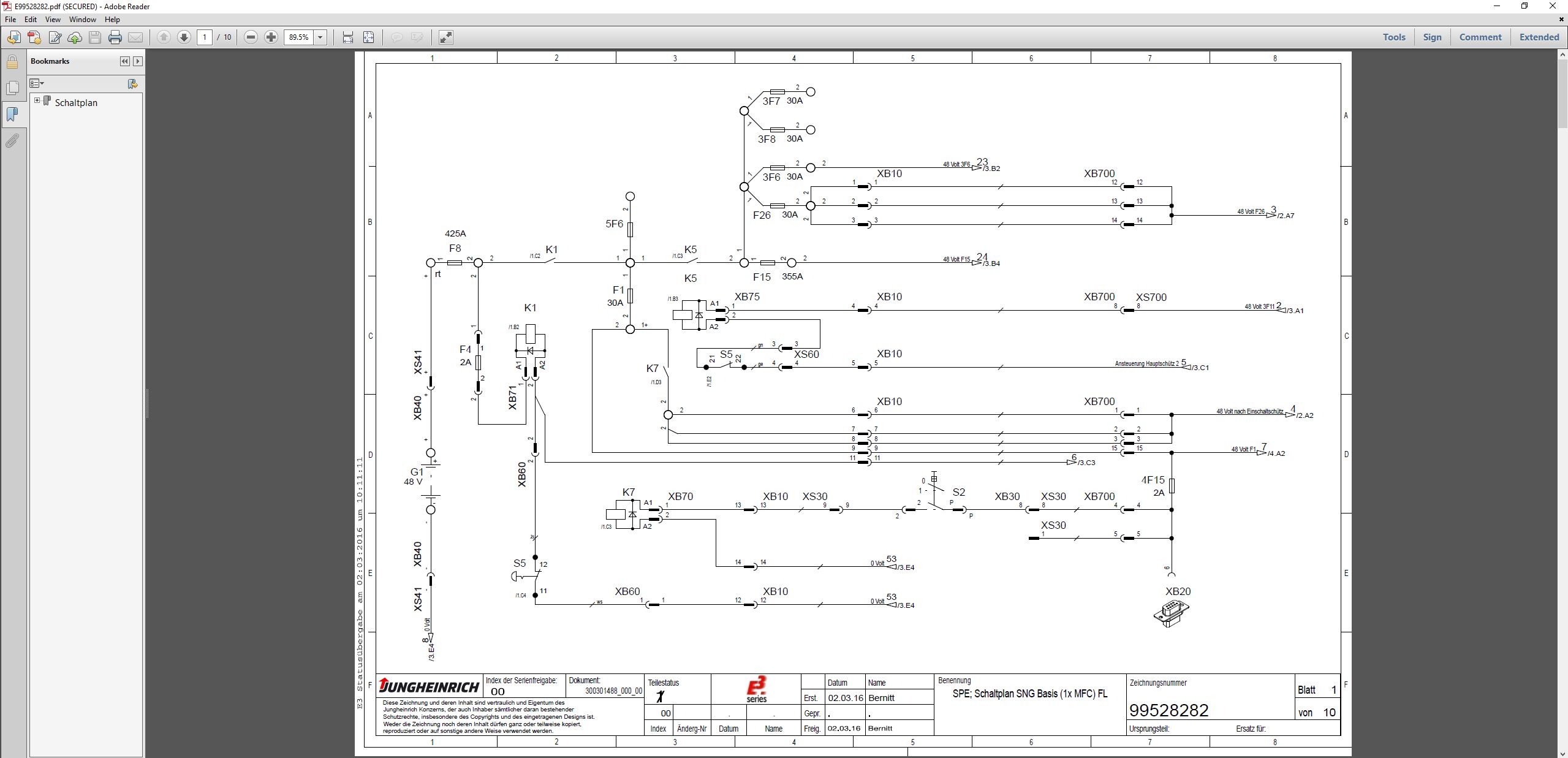1568x758 pixels.
Task: Click the zoom in plus button
Action: point(271,37)
